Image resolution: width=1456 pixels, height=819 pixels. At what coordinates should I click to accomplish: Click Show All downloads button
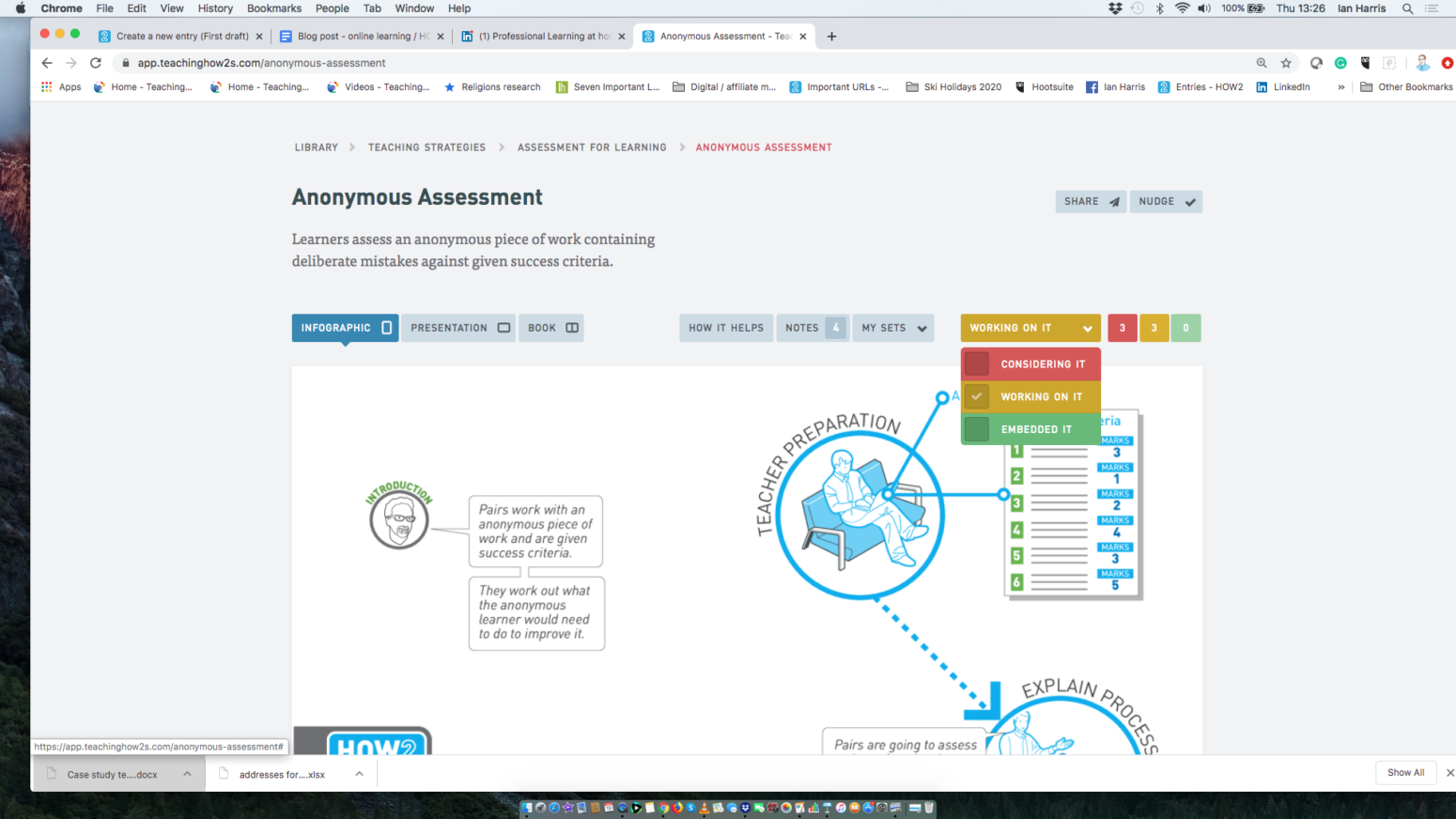(x=1405, y=773)
